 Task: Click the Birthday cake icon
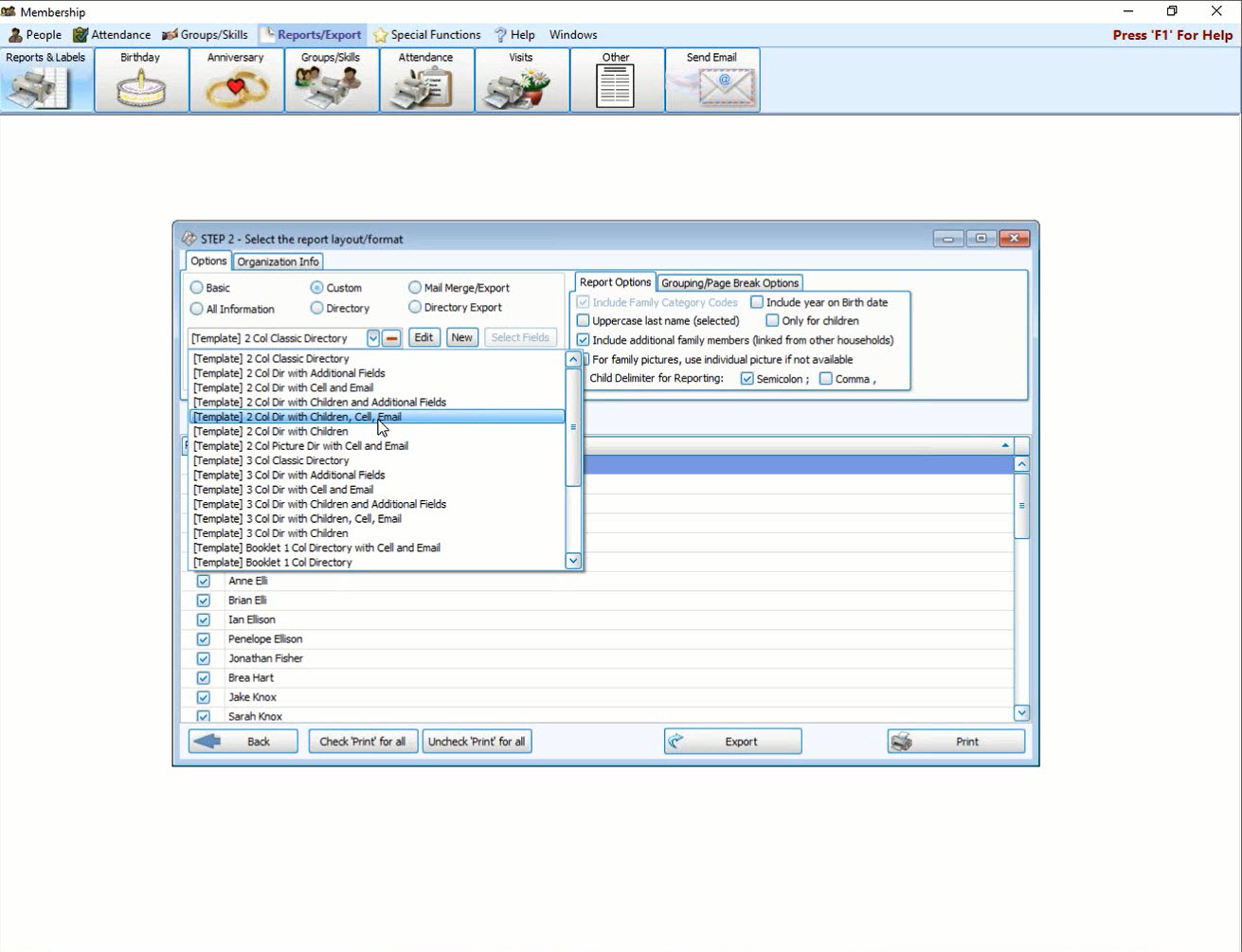pos(141,87)
